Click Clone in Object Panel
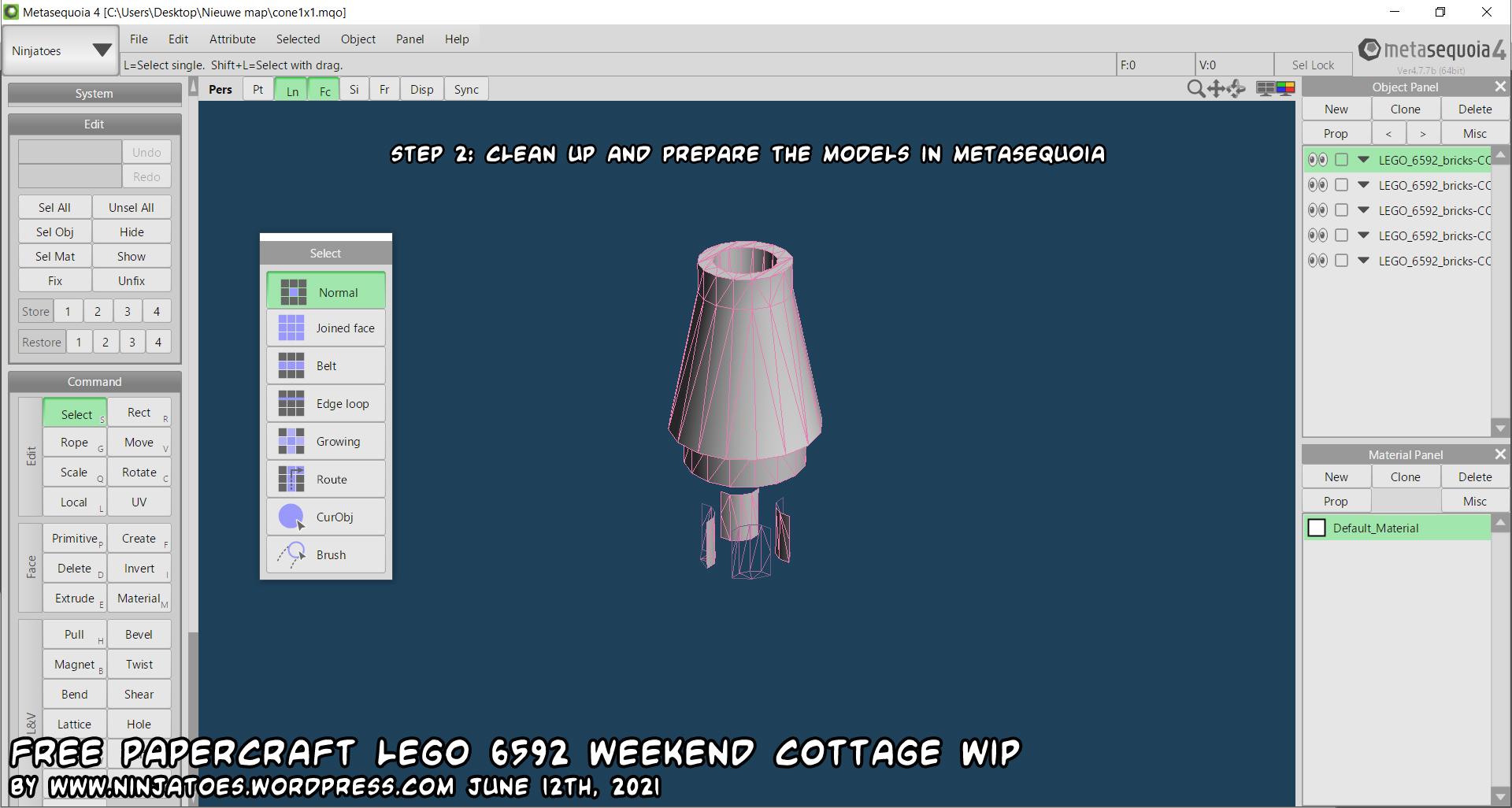 1406,109
